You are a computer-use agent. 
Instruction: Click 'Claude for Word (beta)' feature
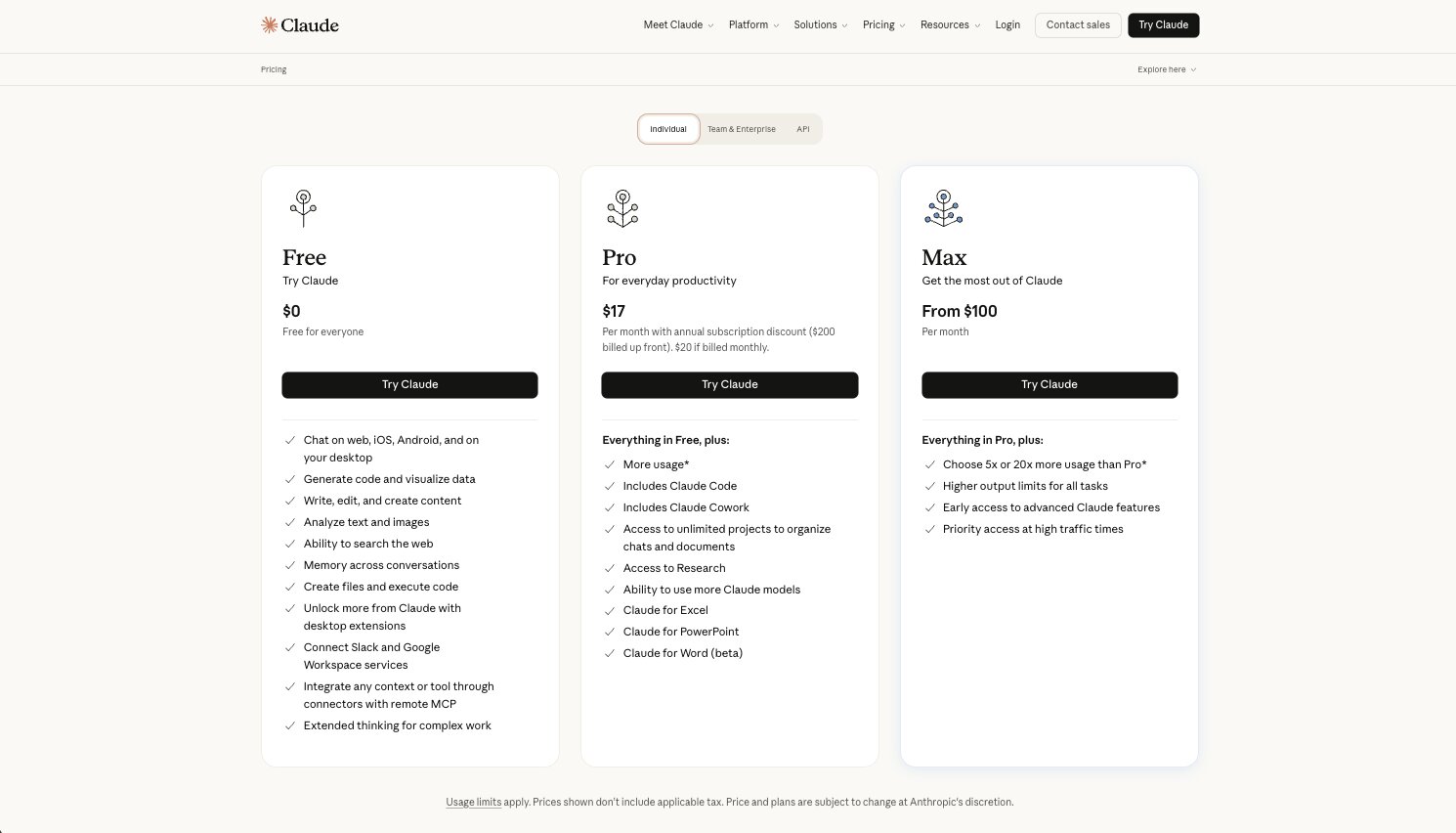[683, 653]
